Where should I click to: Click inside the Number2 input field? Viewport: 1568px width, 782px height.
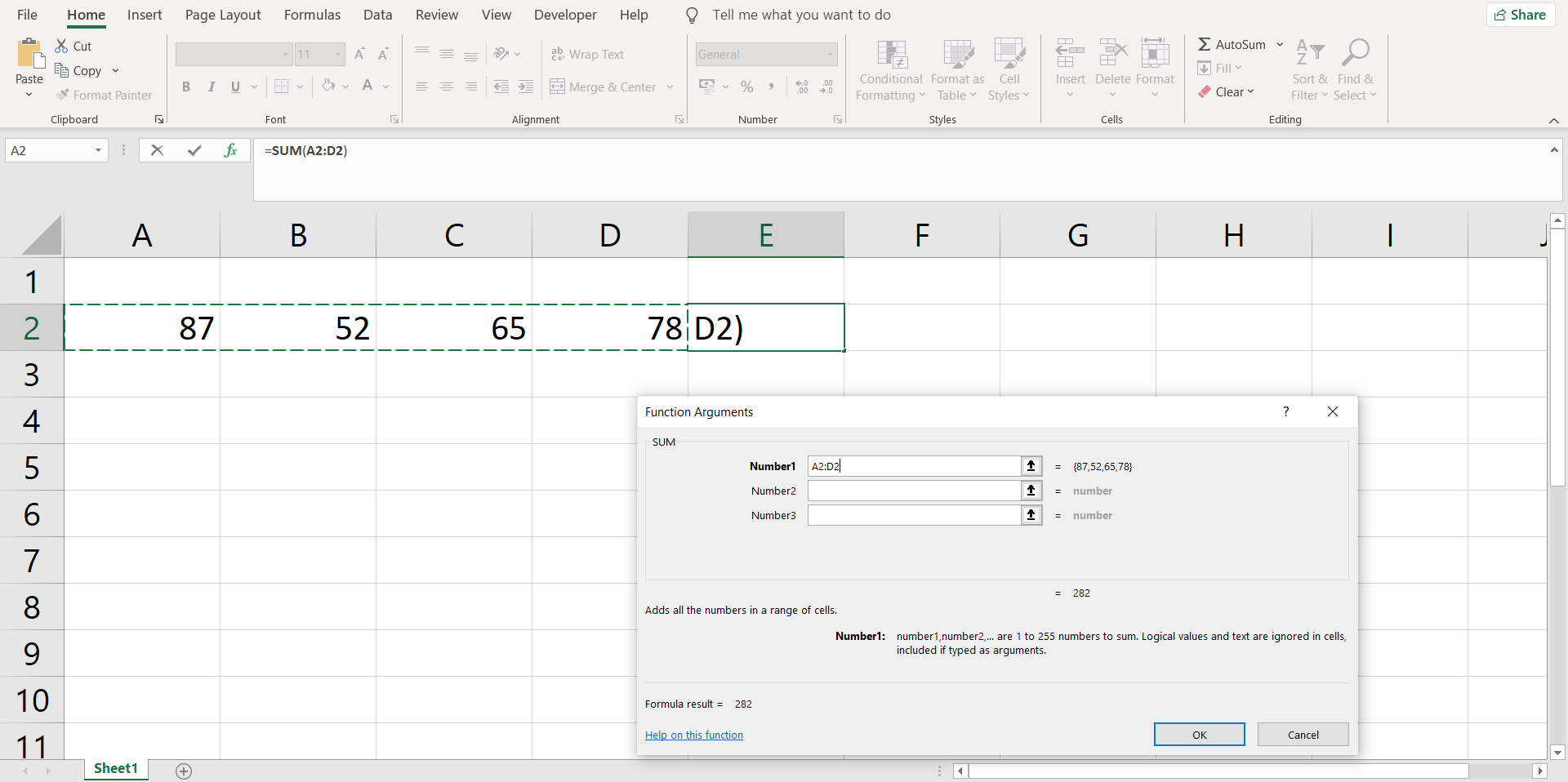(914, 491)
